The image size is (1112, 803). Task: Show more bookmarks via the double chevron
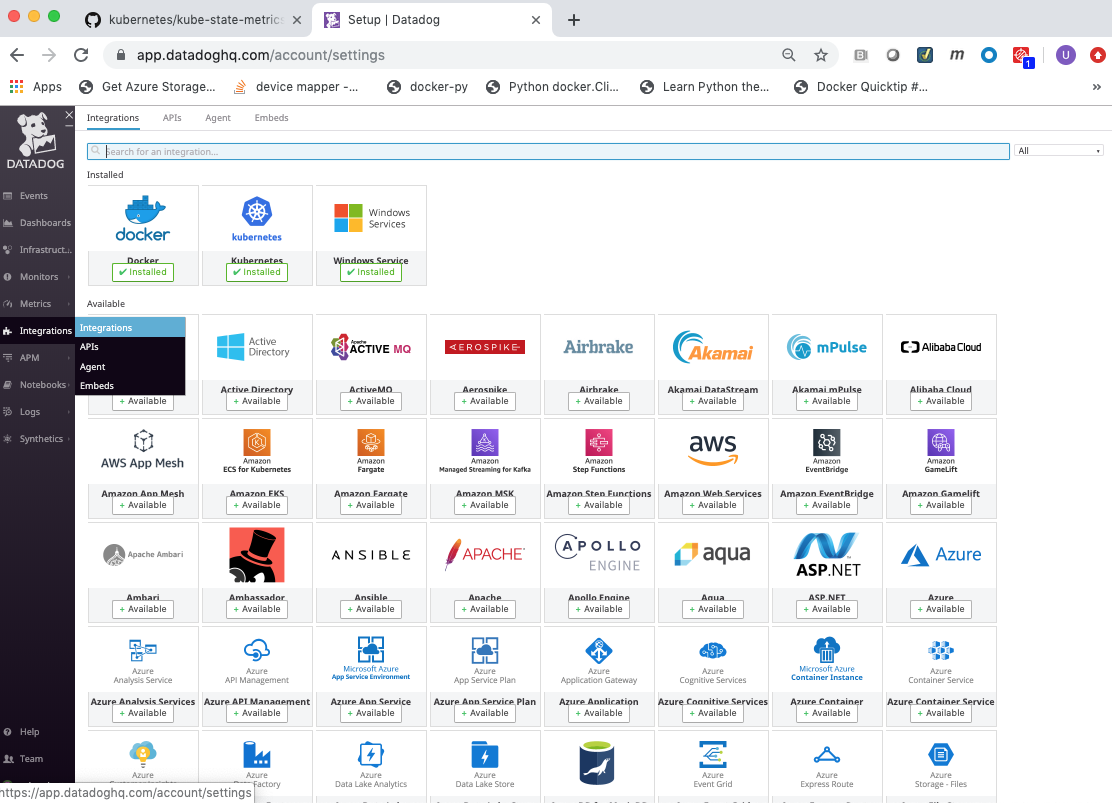(1096, 87)
